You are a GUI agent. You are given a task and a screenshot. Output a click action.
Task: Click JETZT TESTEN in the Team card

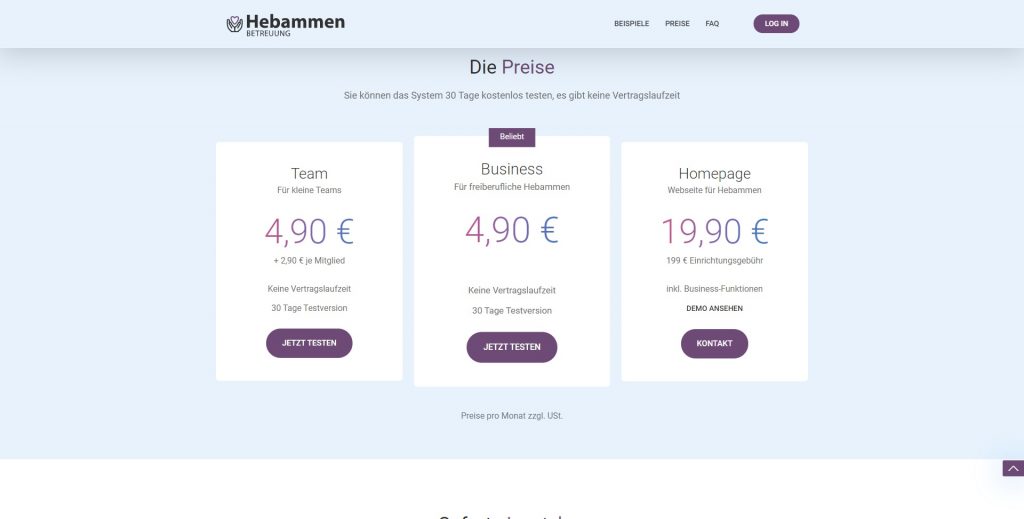tap(309, 343)
